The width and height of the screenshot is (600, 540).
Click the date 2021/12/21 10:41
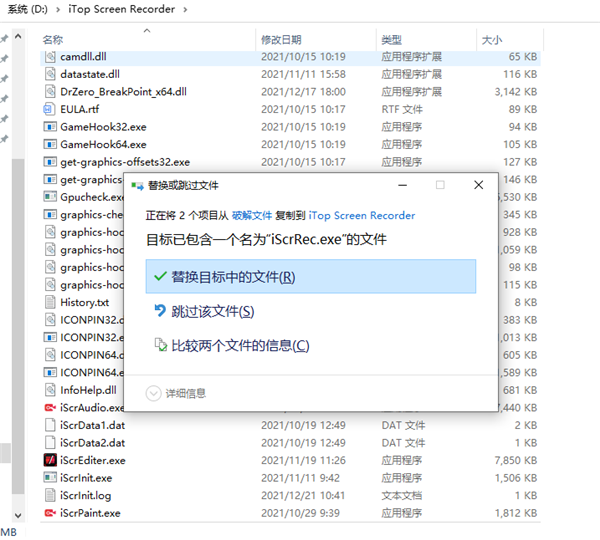tap(303, 495)
